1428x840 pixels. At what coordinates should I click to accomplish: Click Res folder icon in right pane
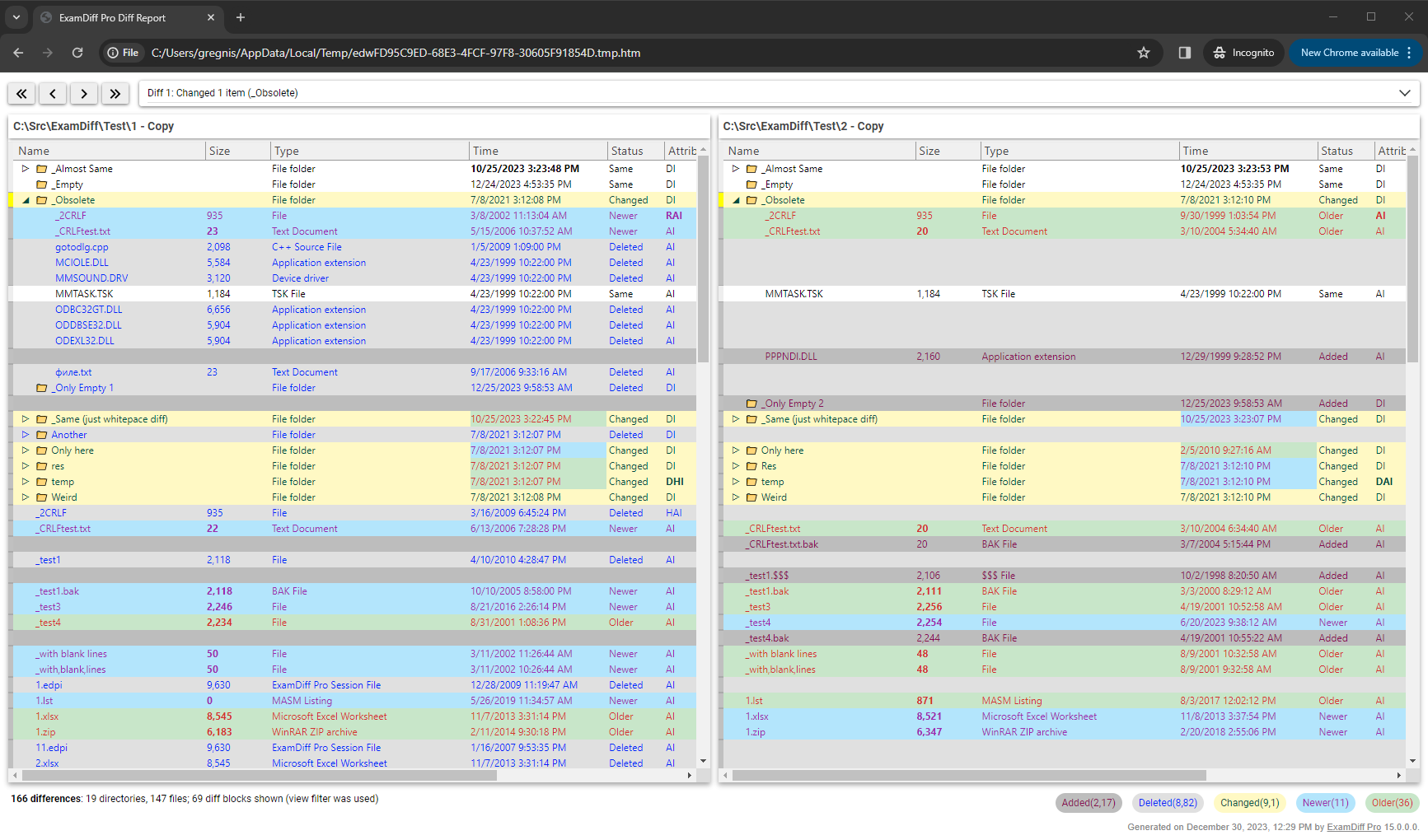(751, 466)
